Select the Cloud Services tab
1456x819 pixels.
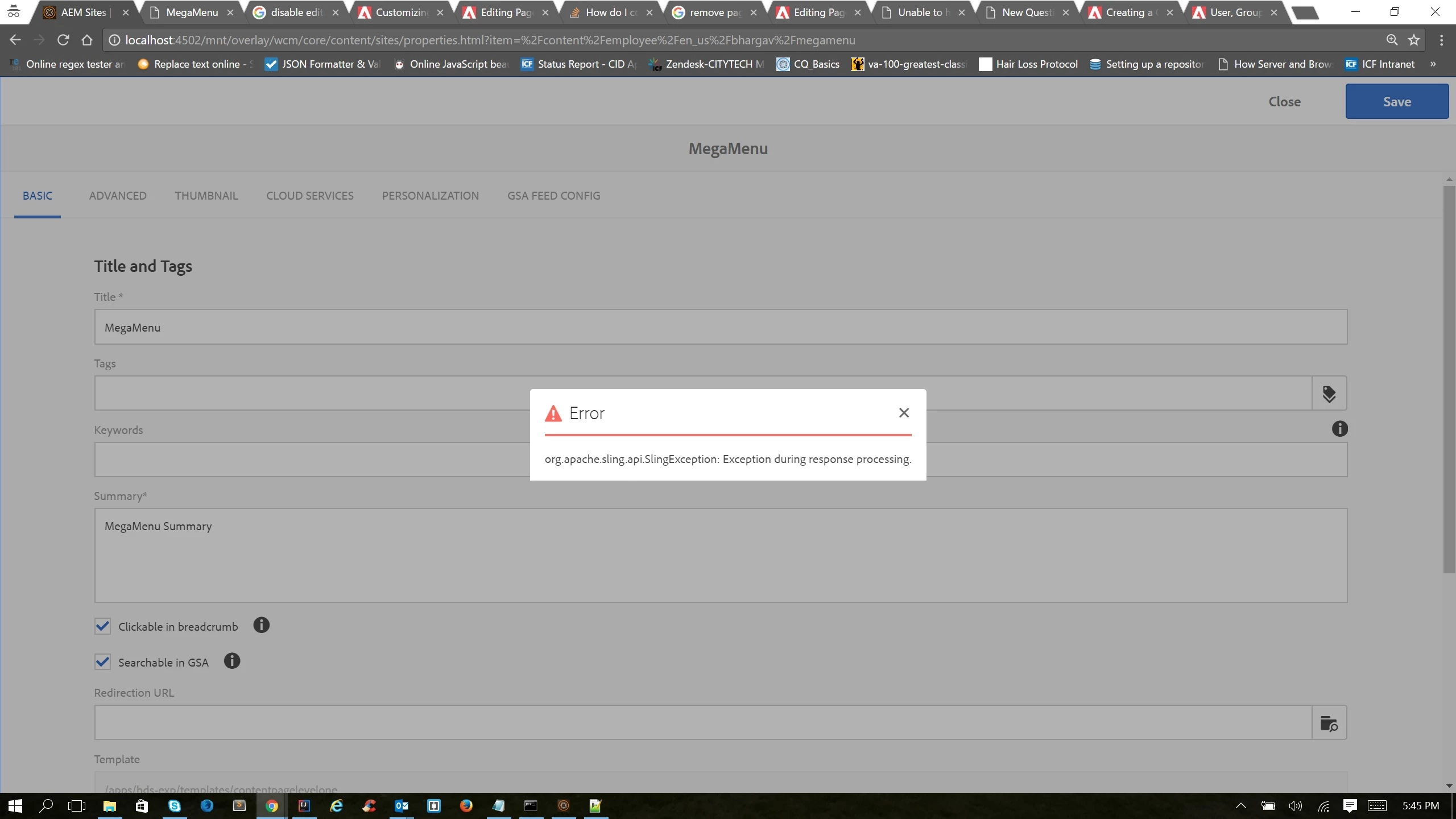pos(310,196)
